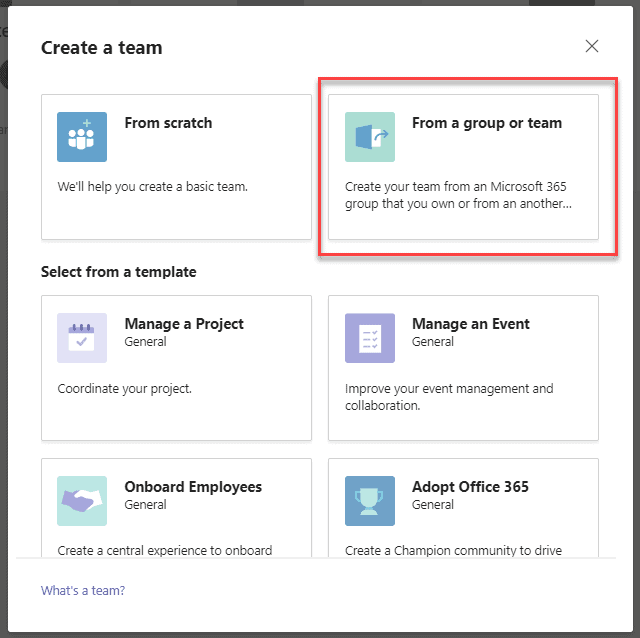Pick the Manage a Project template title
640x638 pixels.
(184, 324)
